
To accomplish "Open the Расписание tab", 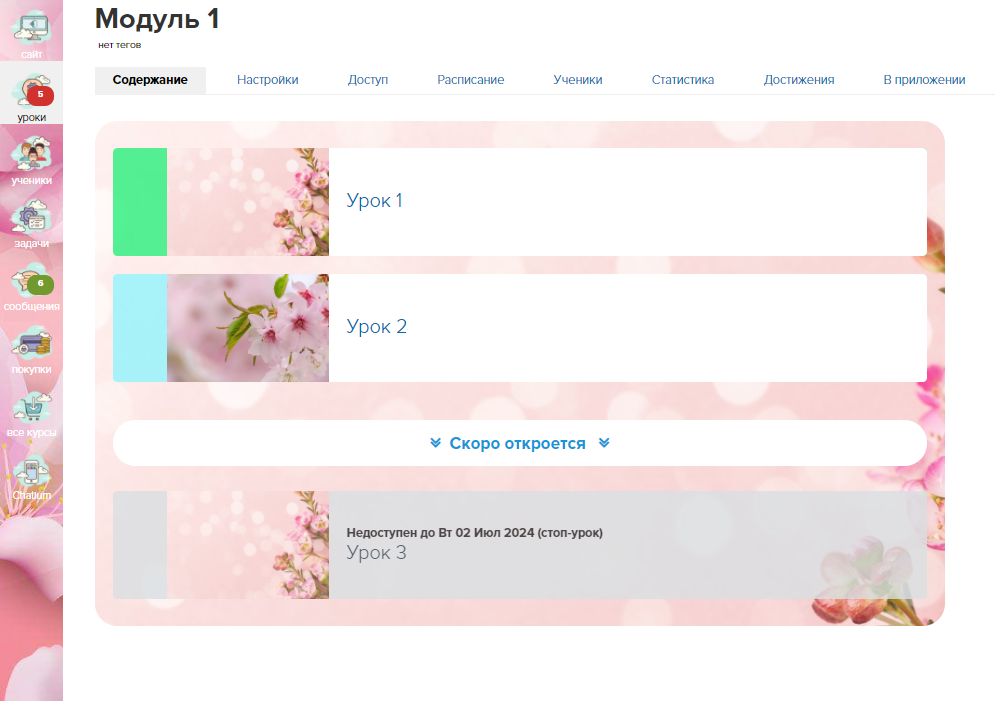I will pyautogui.click(x=470, y=80).
